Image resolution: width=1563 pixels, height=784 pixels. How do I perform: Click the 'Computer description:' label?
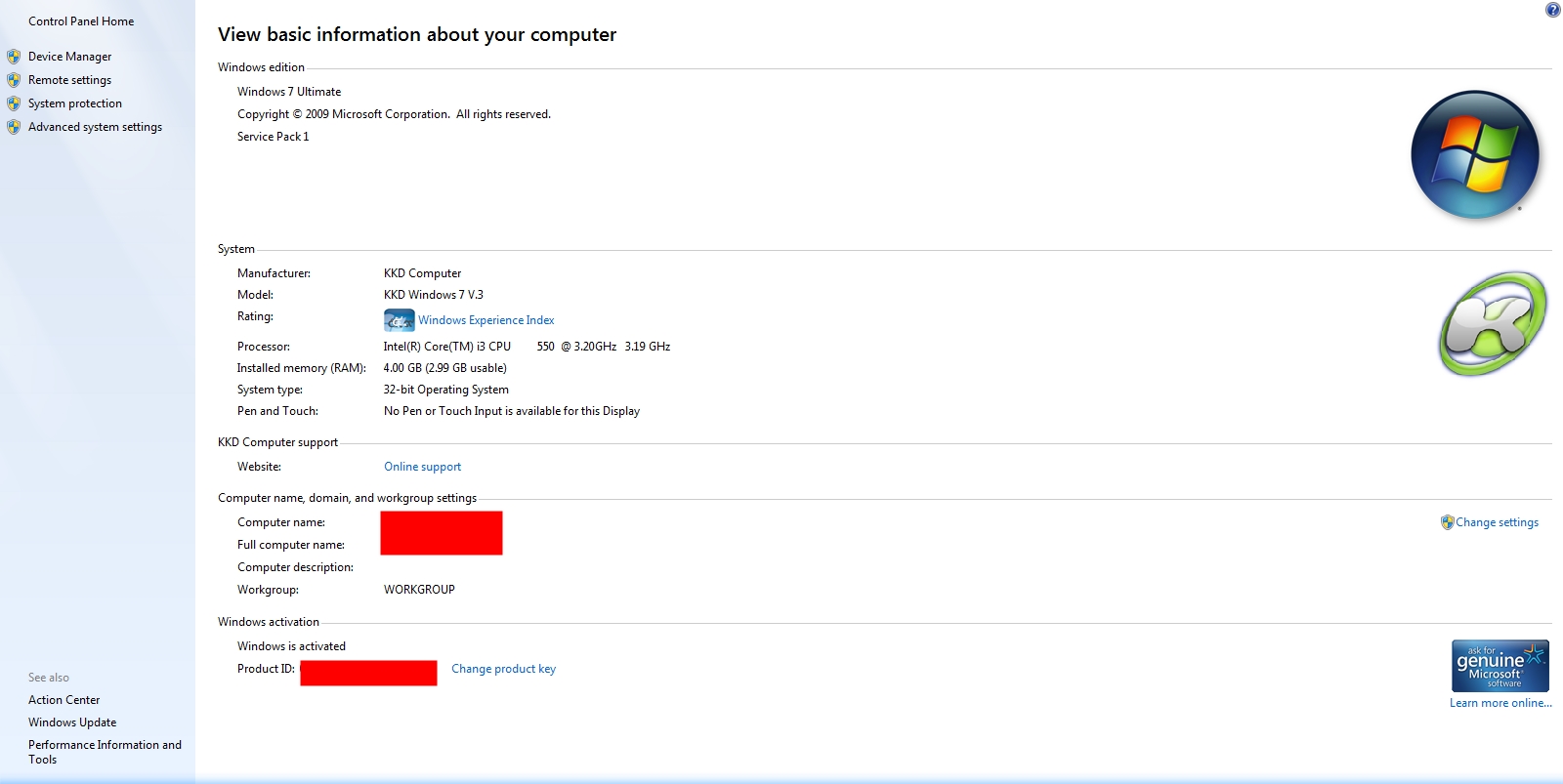[295, 567]
